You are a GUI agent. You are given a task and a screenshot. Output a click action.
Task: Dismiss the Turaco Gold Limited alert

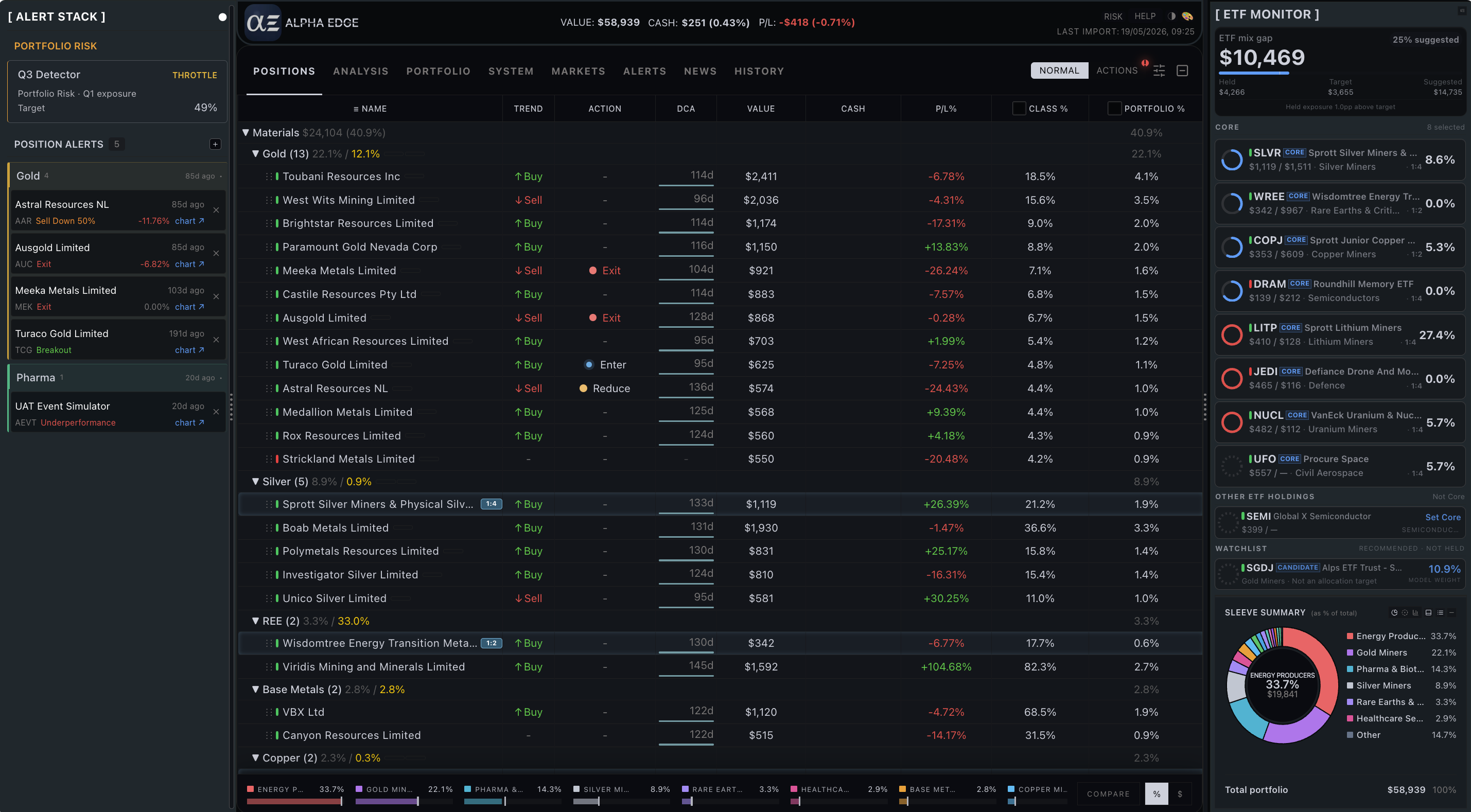click(x=216, y=340)
